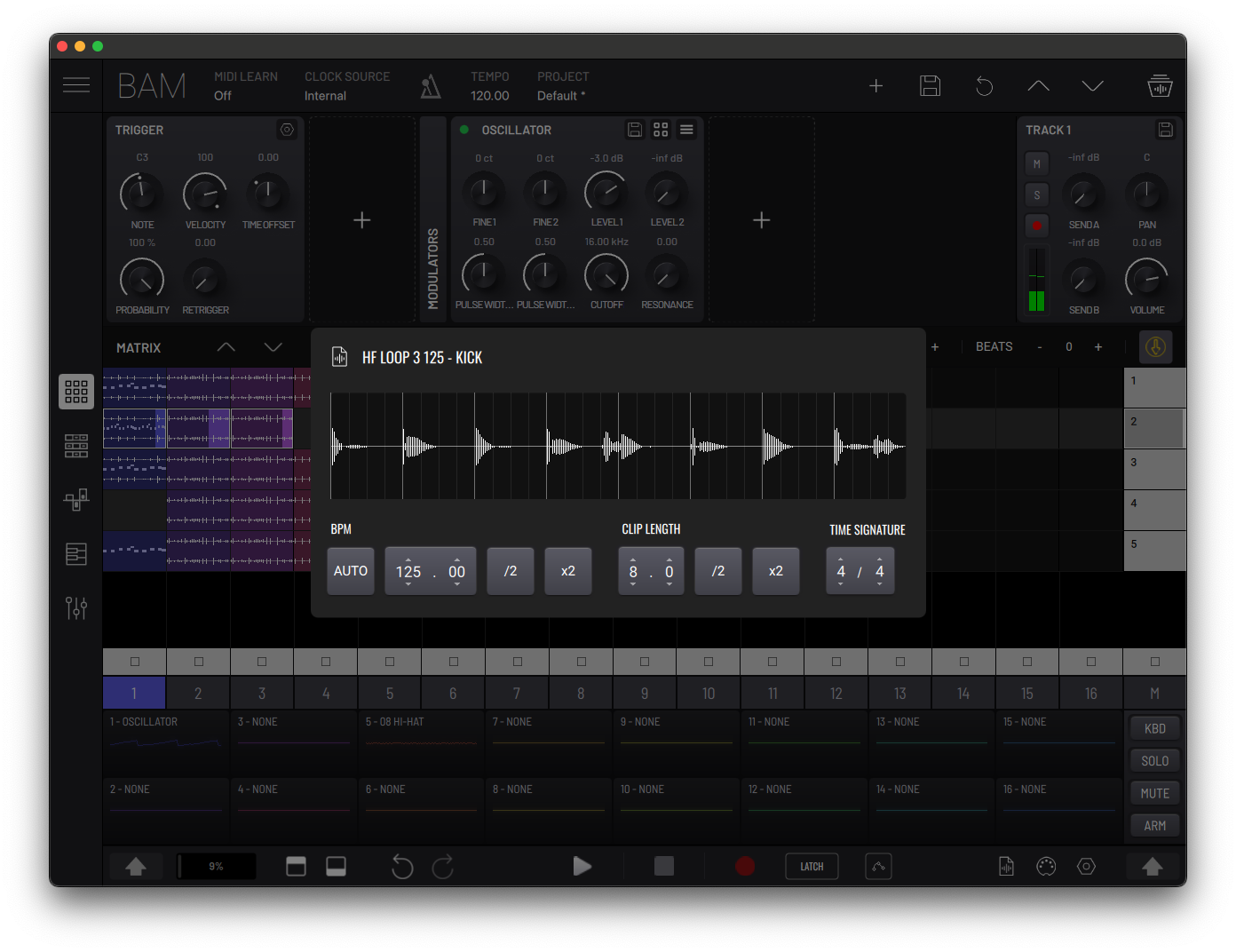The image size is (1236, 952).
Task: Adjust the Track 1 Volume knob
Action: [x=1146, y=279]
